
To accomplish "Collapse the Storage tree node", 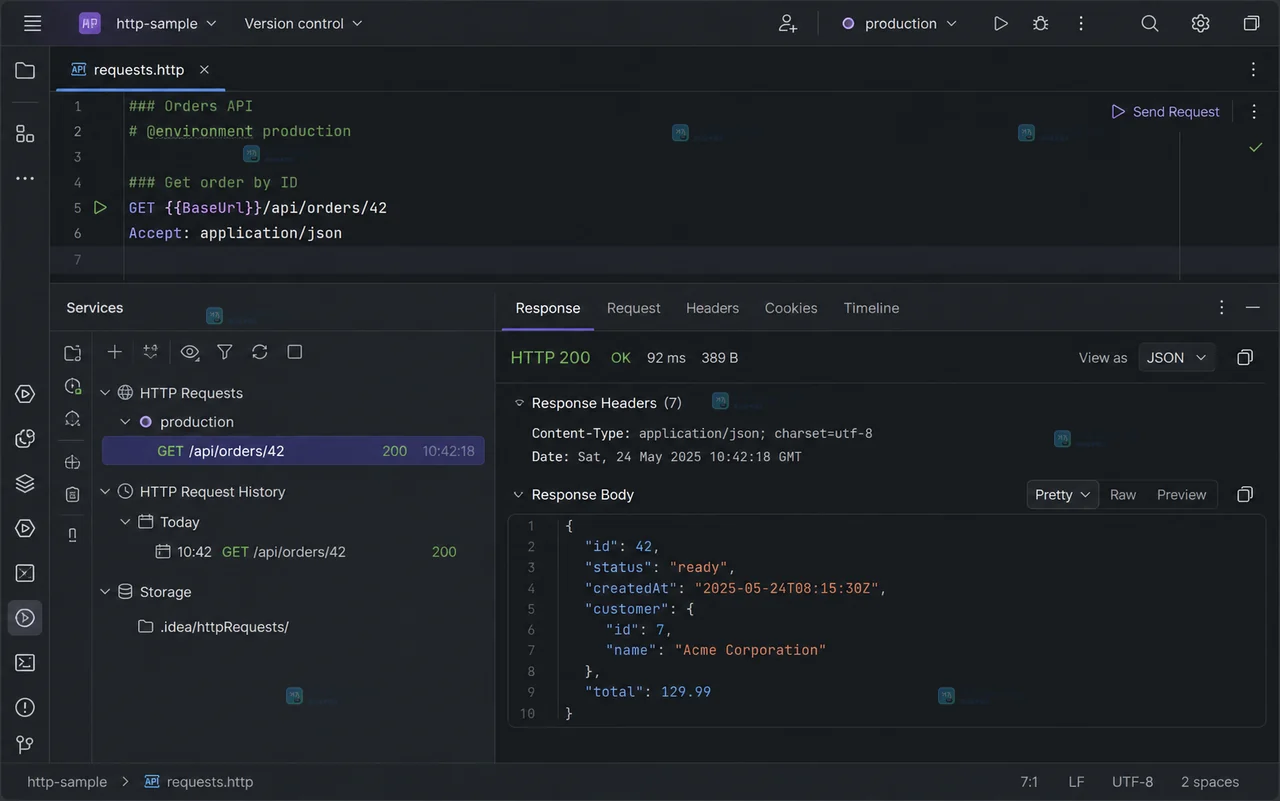I will click(x=105, y=592).
